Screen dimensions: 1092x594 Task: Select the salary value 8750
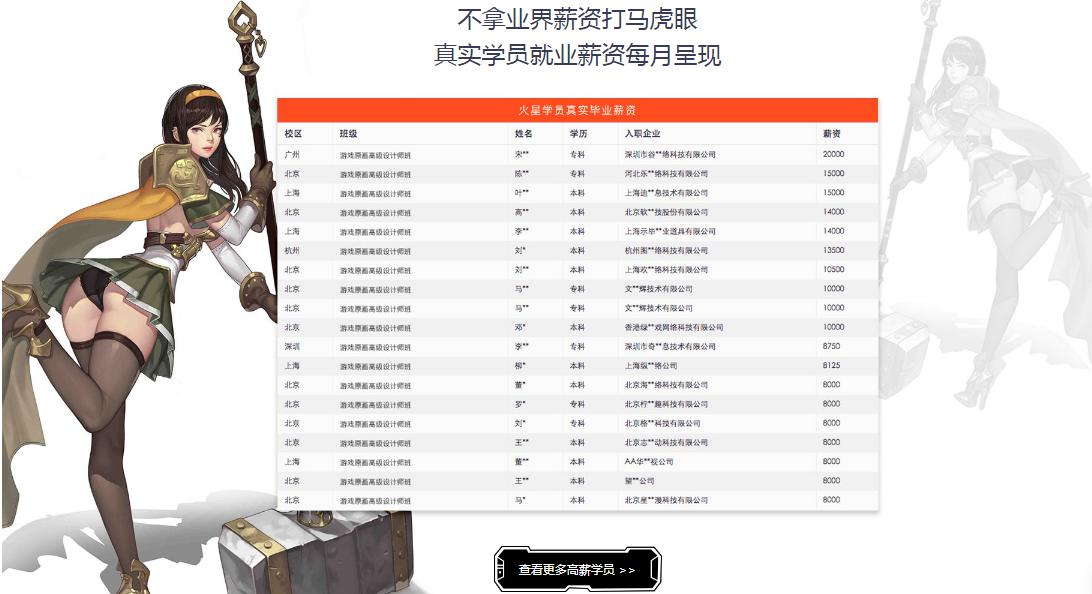(x=832, y=346)
